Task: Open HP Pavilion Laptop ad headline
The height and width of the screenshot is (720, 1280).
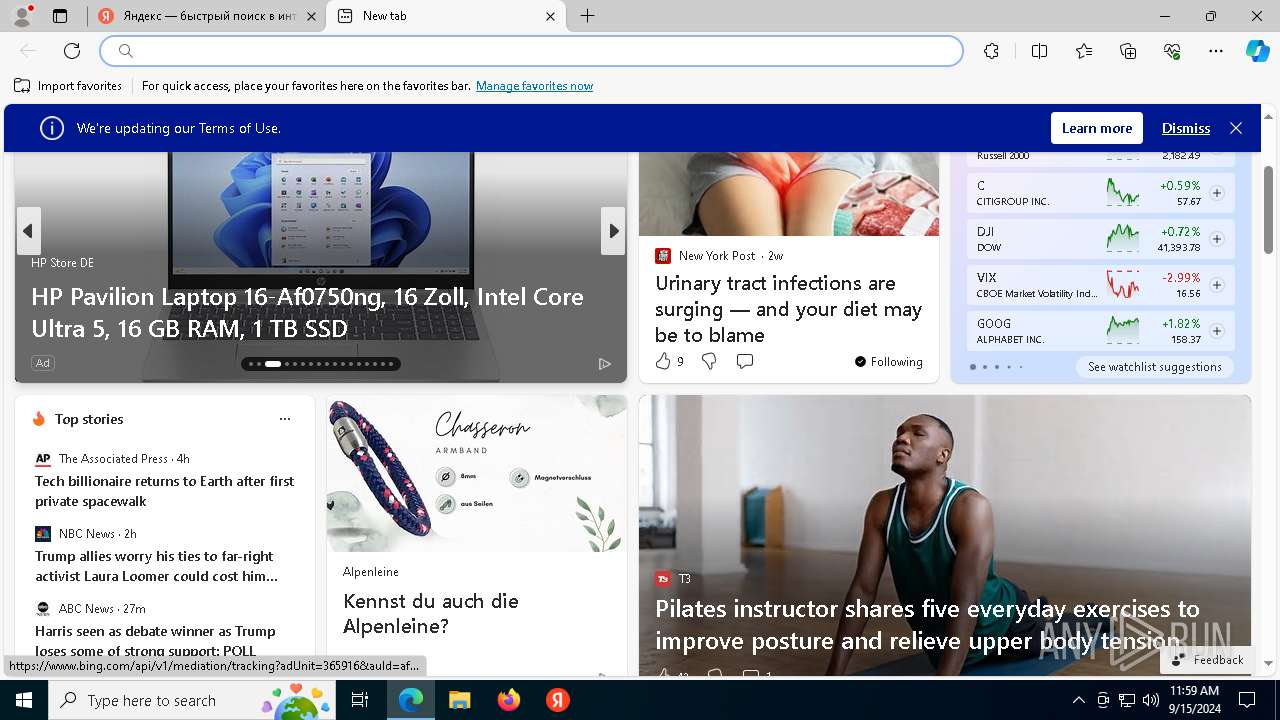Action: point(307,313)
